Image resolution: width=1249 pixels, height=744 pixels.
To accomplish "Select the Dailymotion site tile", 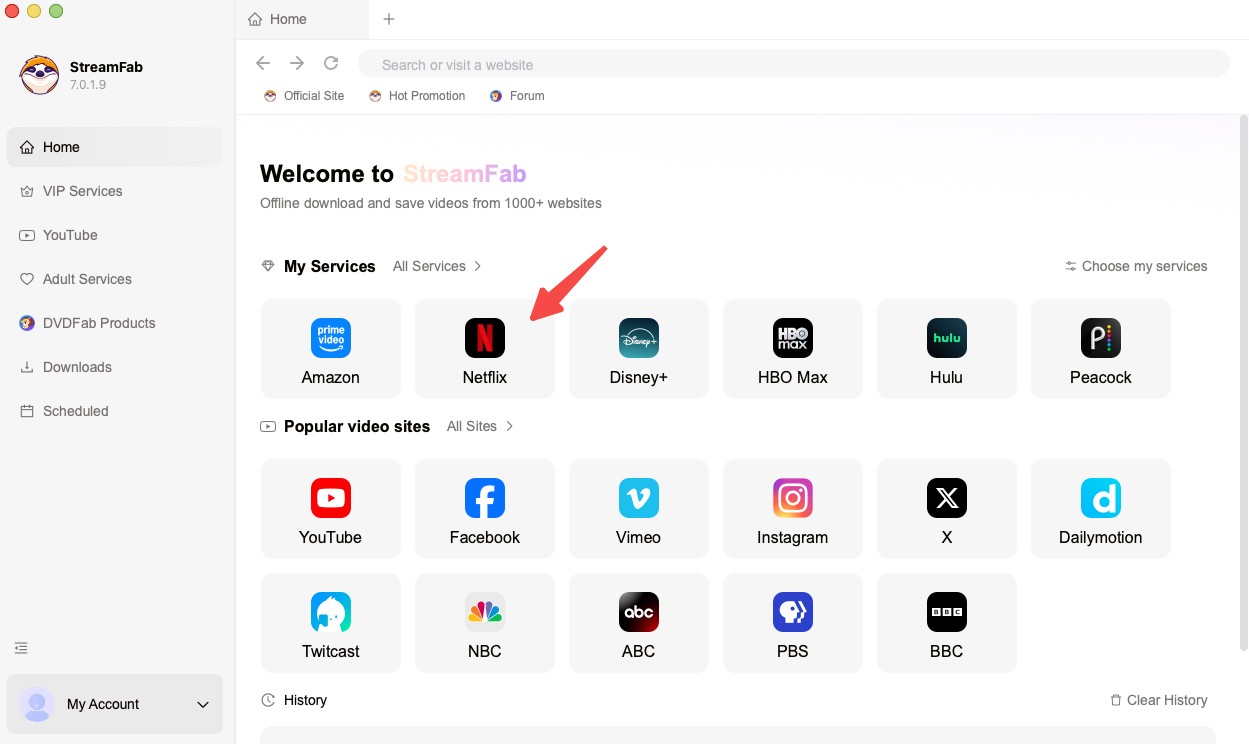I will [x=1100, y=508].
